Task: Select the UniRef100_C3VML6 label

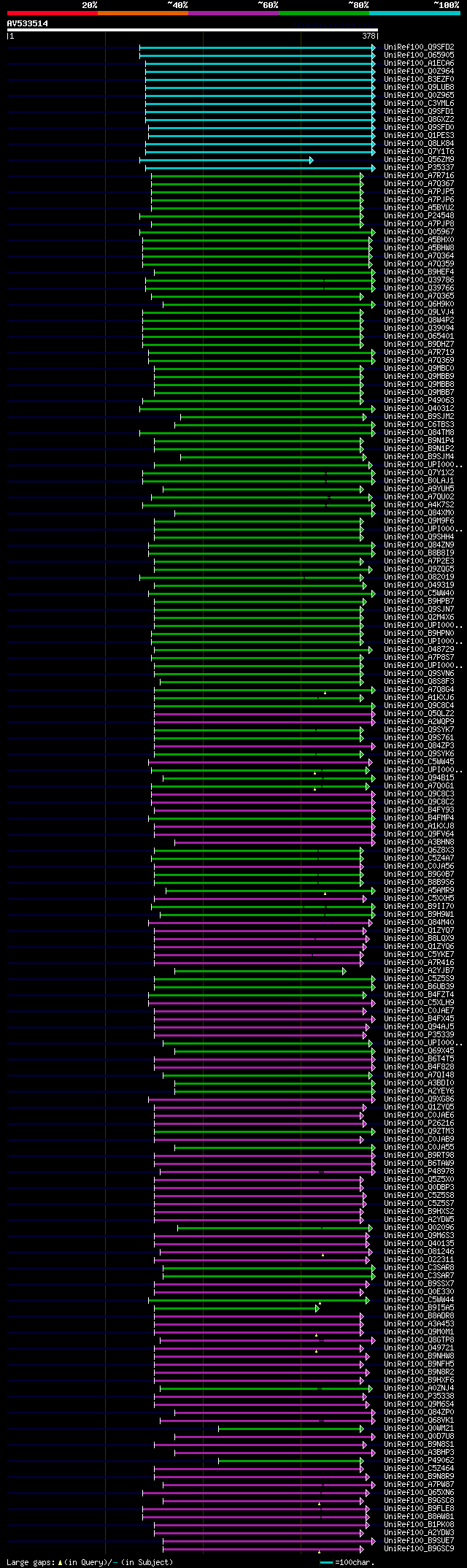Action: [419, 104]
